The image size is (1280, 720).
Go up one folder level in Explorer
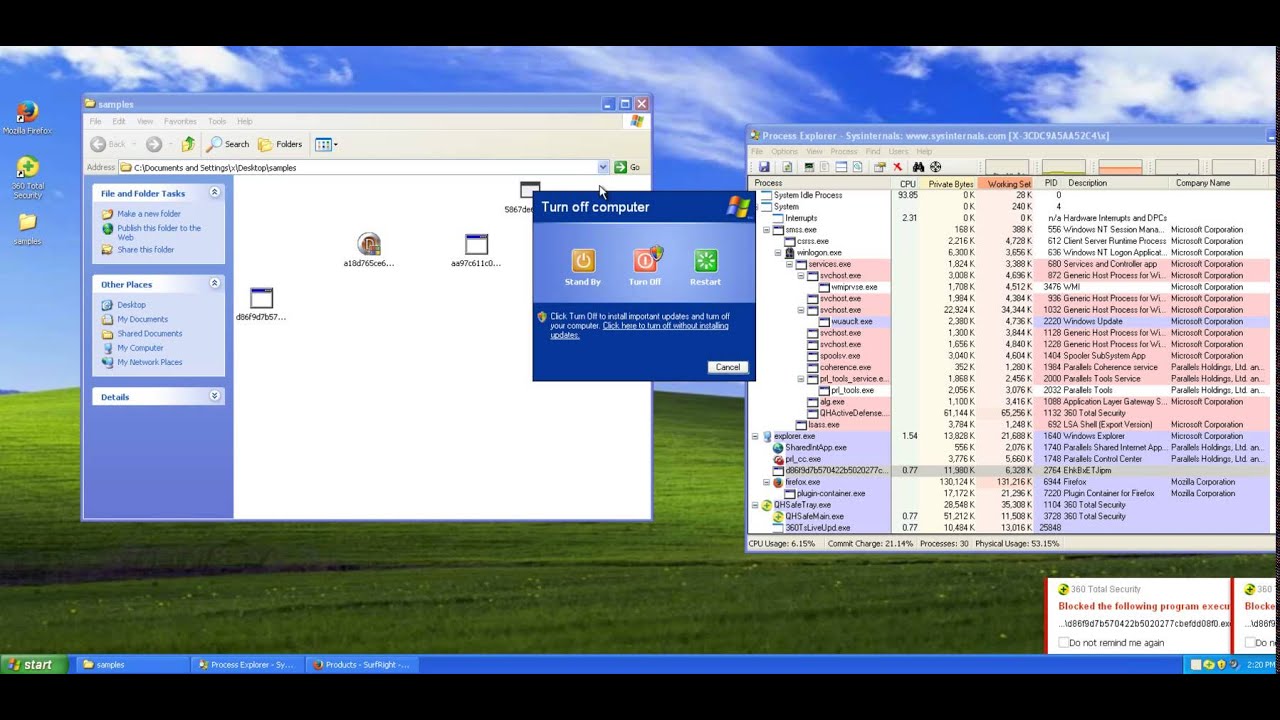[x=187, y=144]
